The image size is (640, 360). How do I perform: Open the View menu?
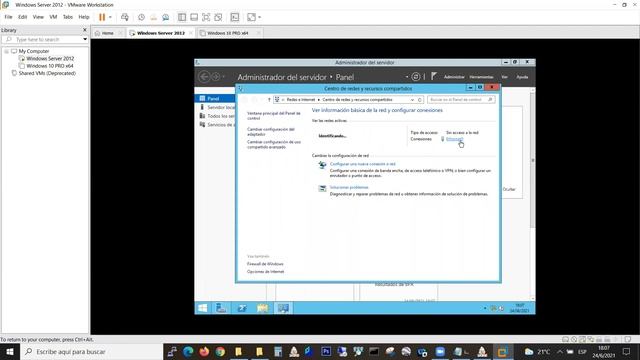[38, 17]
